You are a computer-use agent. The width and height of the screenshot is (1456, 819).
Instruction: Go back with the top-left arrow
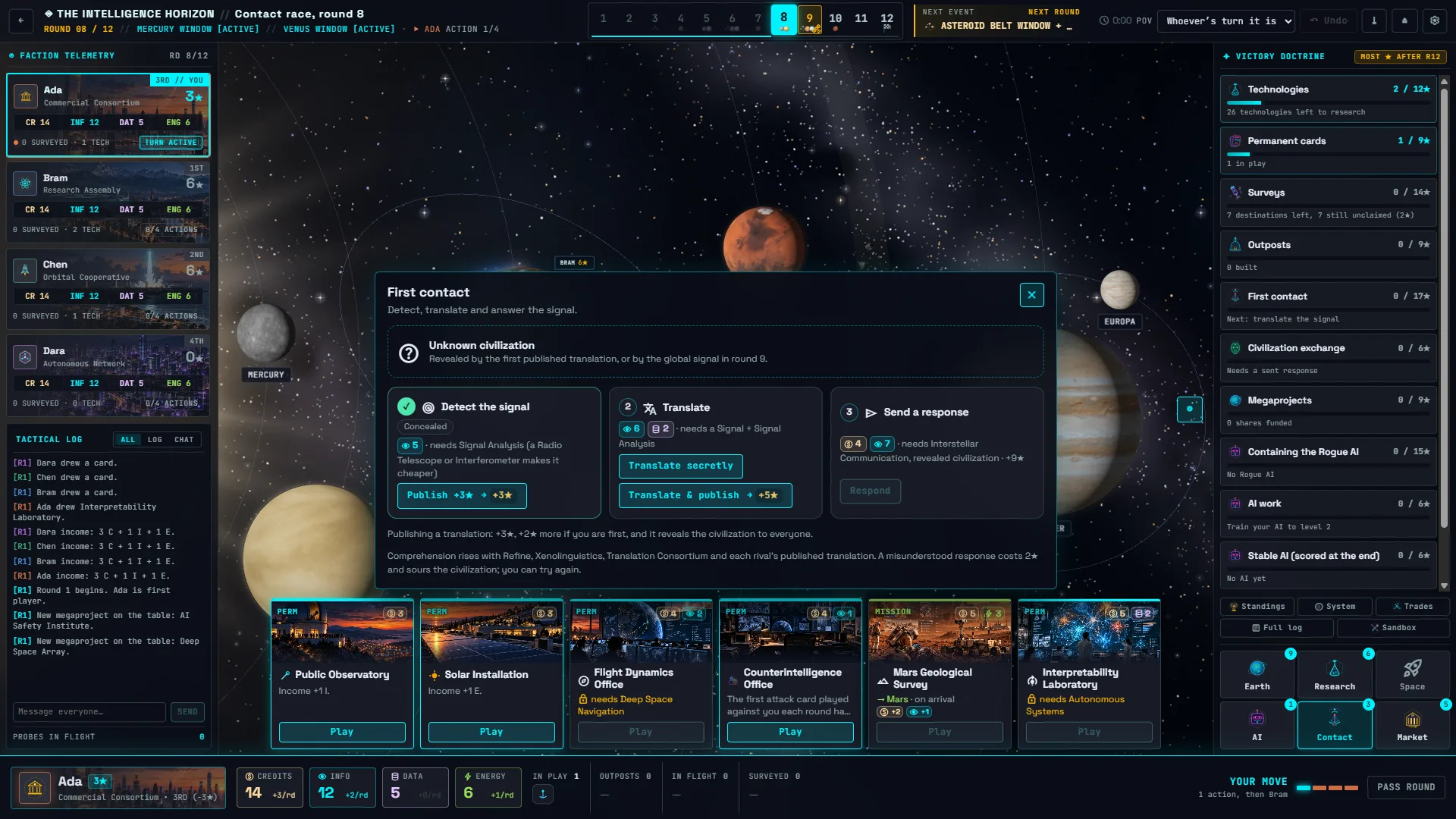pos(21,20)
